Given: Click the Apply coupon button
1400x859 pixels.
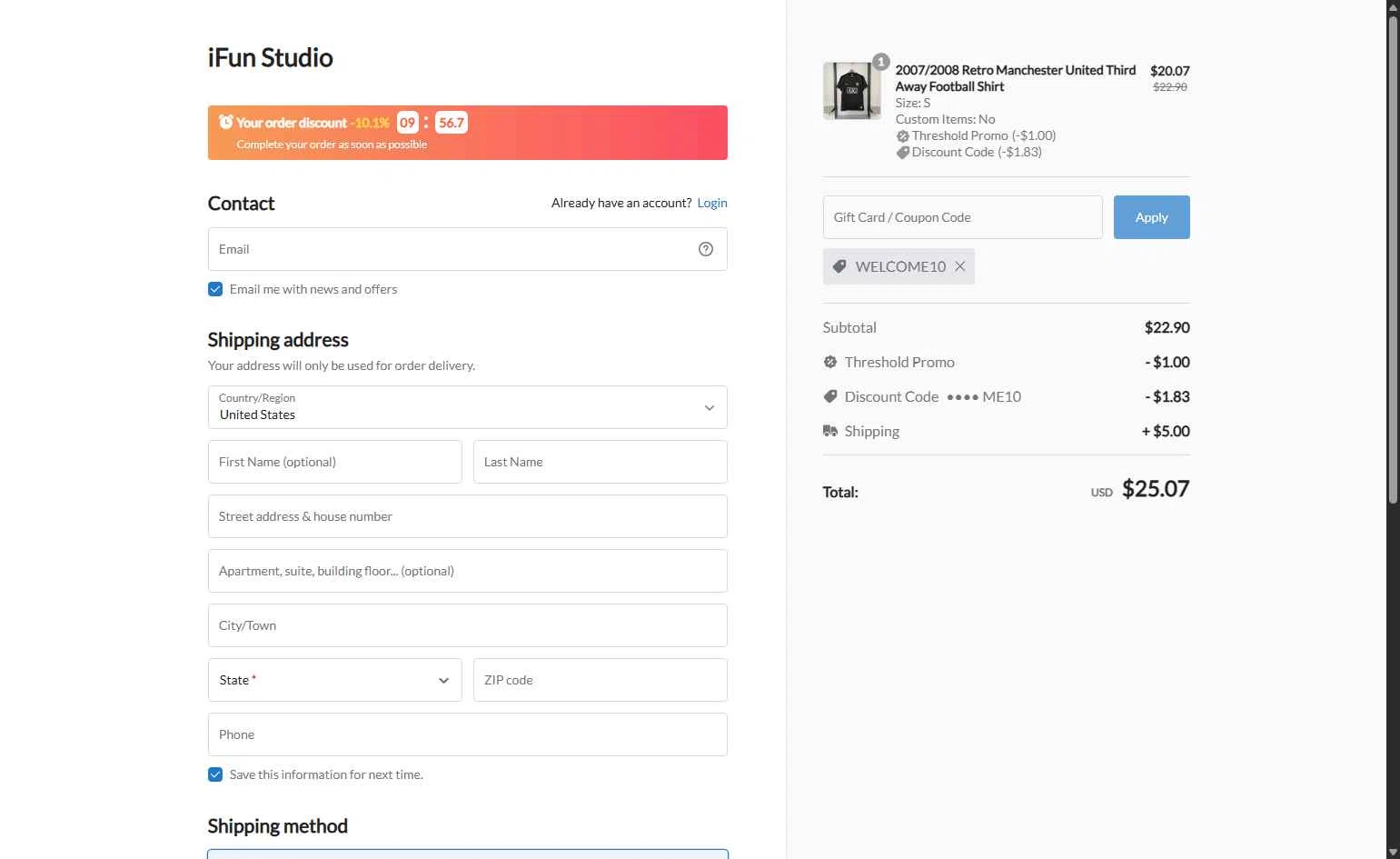Looking at the screenshot, I should [x=1151, y=217].
